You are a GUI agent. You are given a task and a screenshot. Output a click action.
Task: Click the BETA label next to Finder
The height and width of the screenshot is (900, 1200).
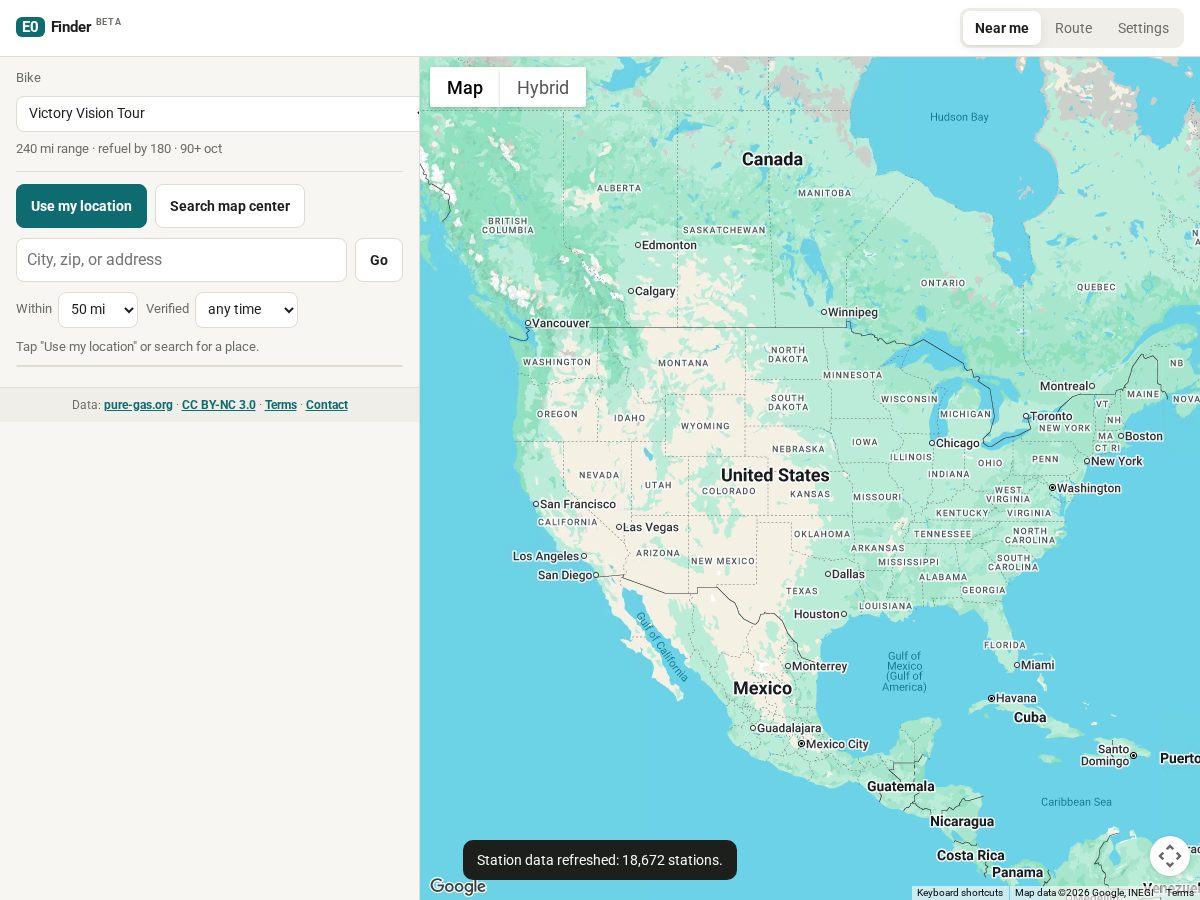coord(108,22)
